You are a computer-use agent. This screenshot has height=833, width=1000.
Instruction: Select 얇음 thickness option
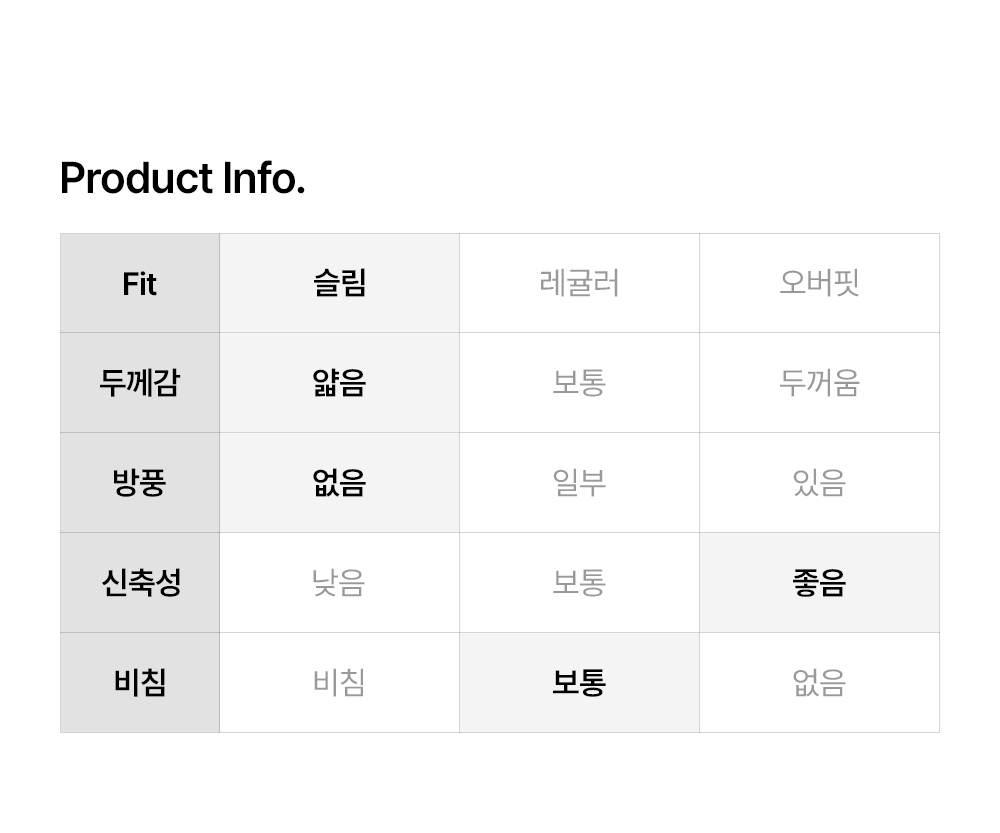coord(340,383)
